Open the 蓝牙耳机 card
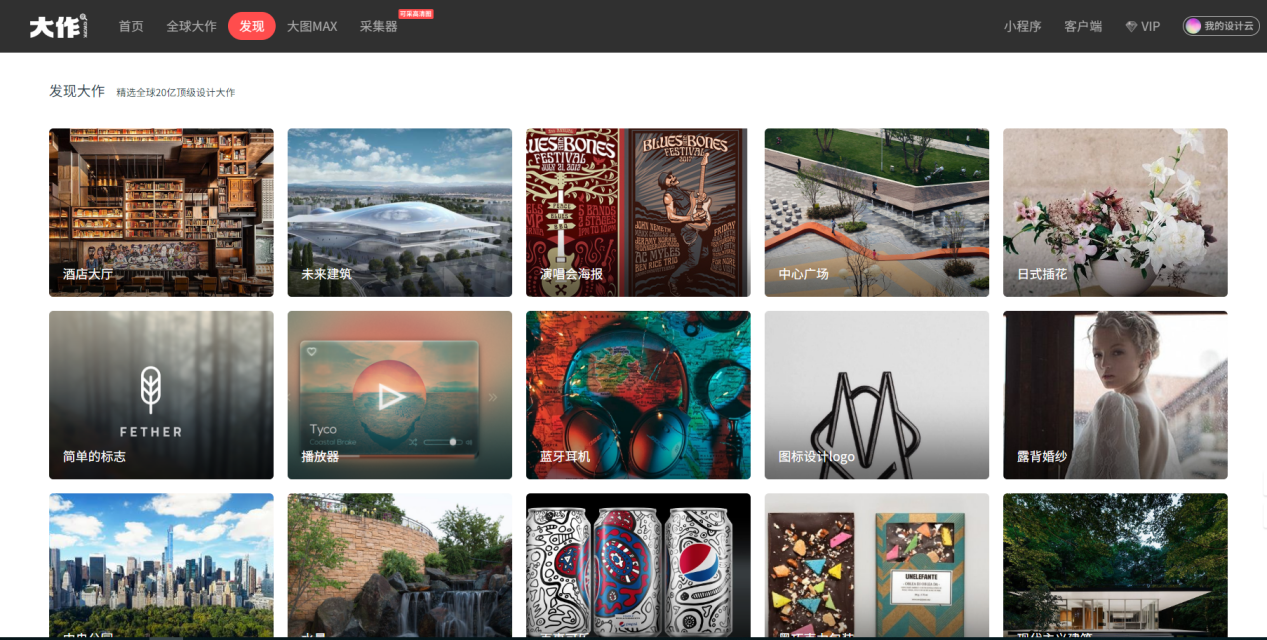The height and width of the screenshot is (640, 1267). (x=638, y=395)
